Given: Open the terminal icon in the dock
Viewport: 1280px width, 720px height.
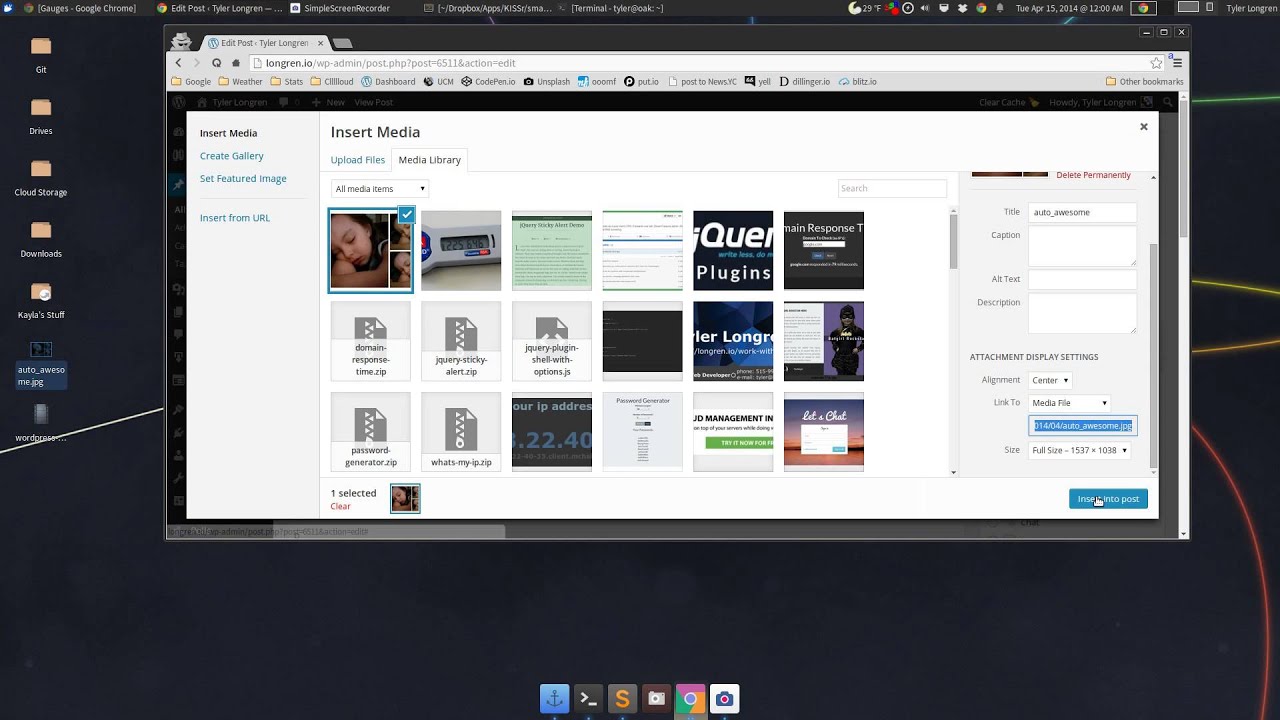Looking at the screenshot, I should pos(588,699).
